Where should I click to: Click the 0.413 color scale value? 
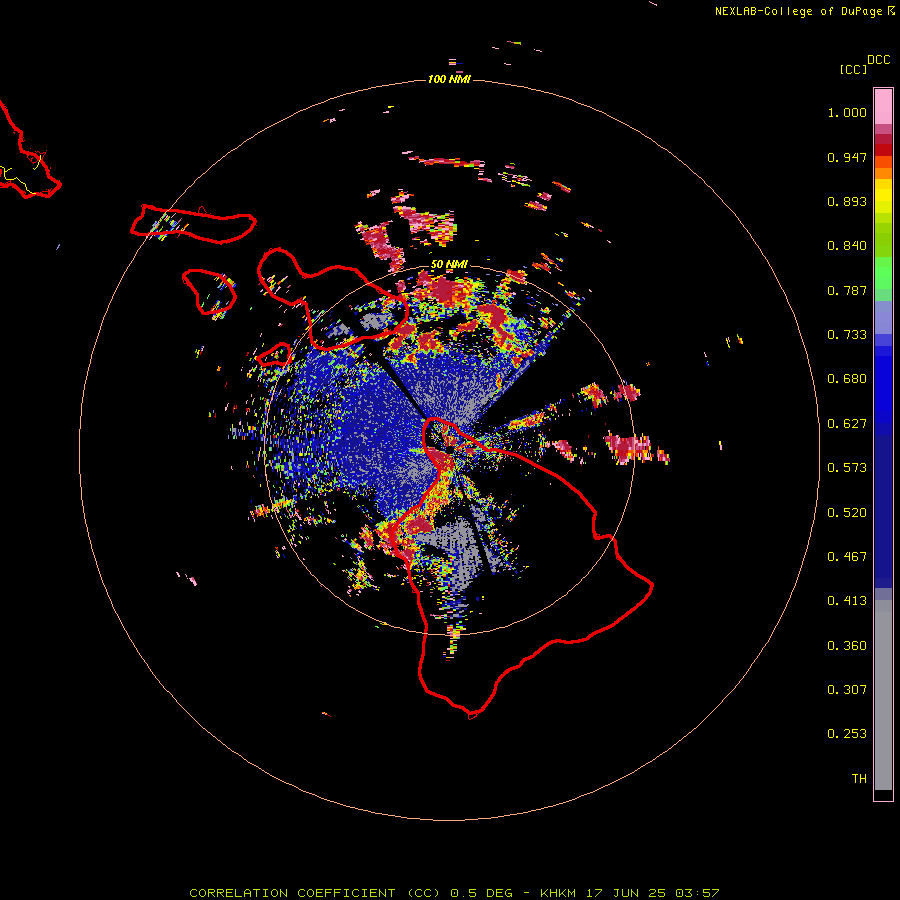847,601
